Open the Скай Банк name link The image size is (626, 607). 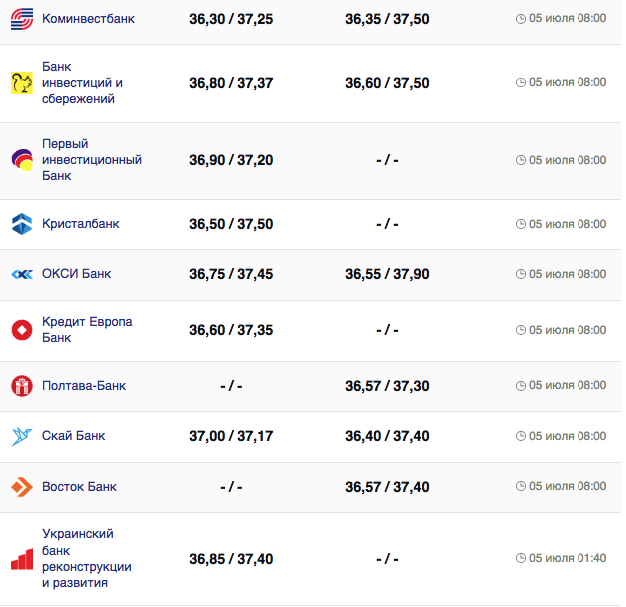(74, 436)
